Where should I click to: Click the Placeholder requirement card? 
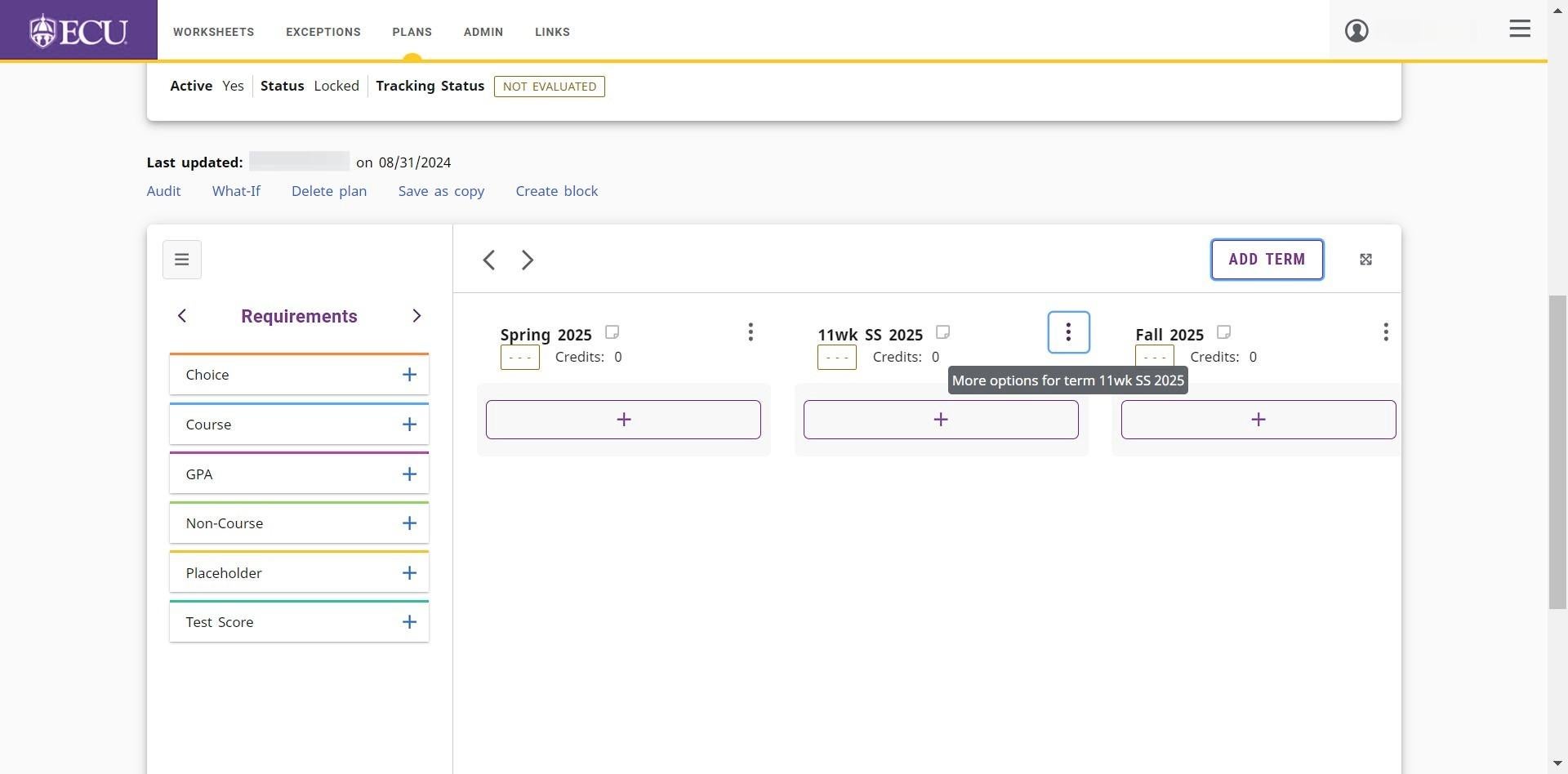299,573
